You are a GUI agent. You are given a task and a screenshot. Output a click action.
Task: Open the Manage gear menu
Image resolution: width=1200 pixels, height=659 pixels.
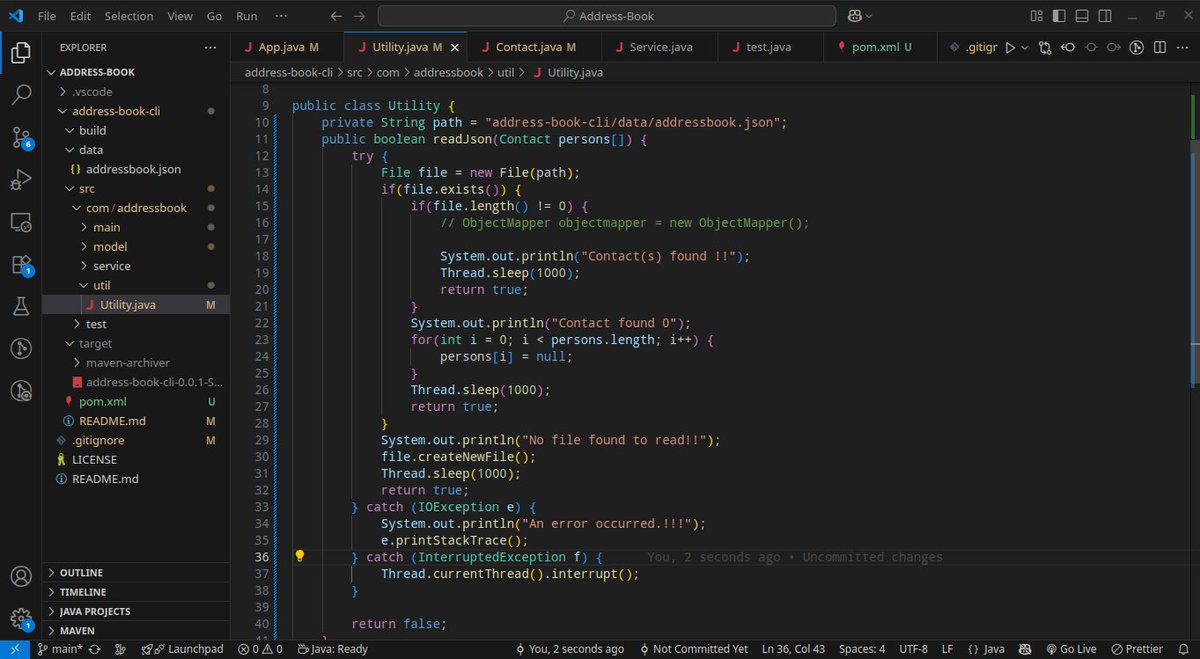[20, 619]
